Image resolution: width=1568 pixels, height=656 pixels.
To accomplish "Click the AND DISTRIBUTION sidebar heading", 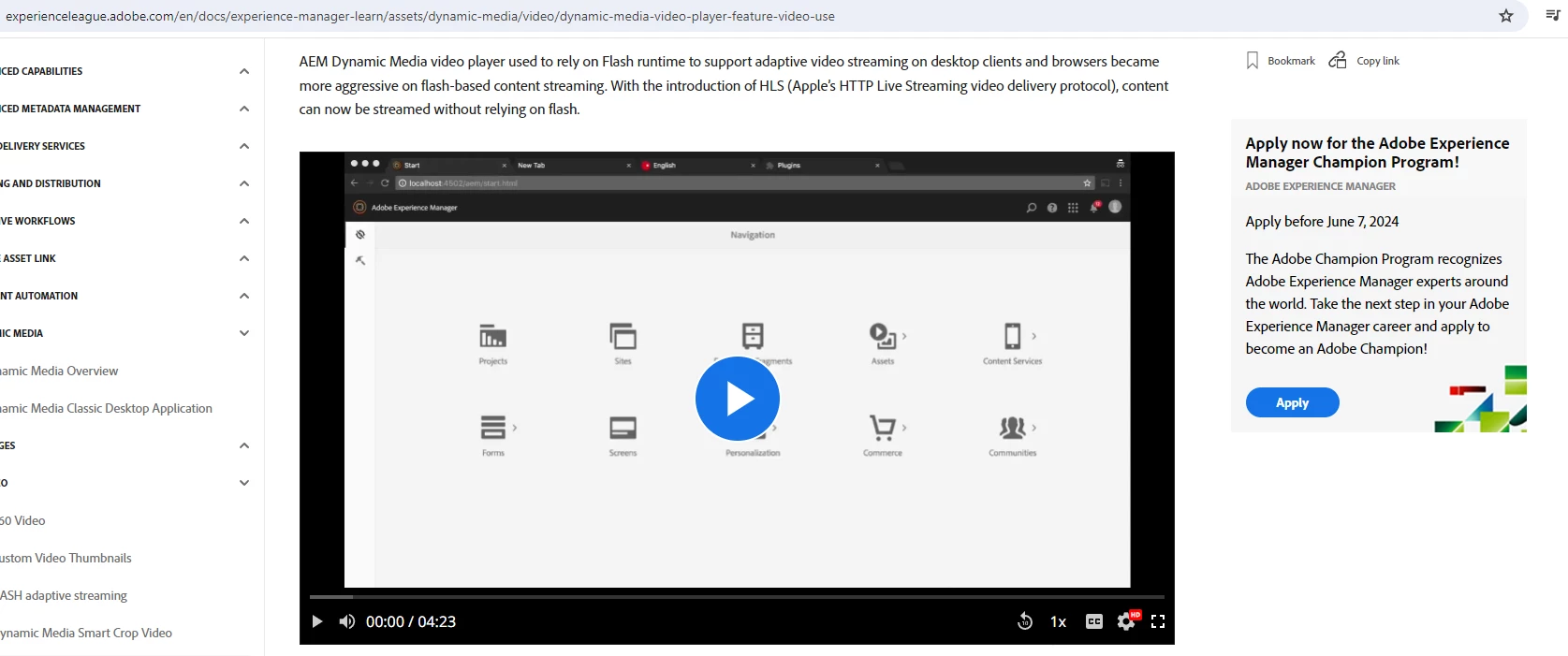I will (x=51, y=183).
